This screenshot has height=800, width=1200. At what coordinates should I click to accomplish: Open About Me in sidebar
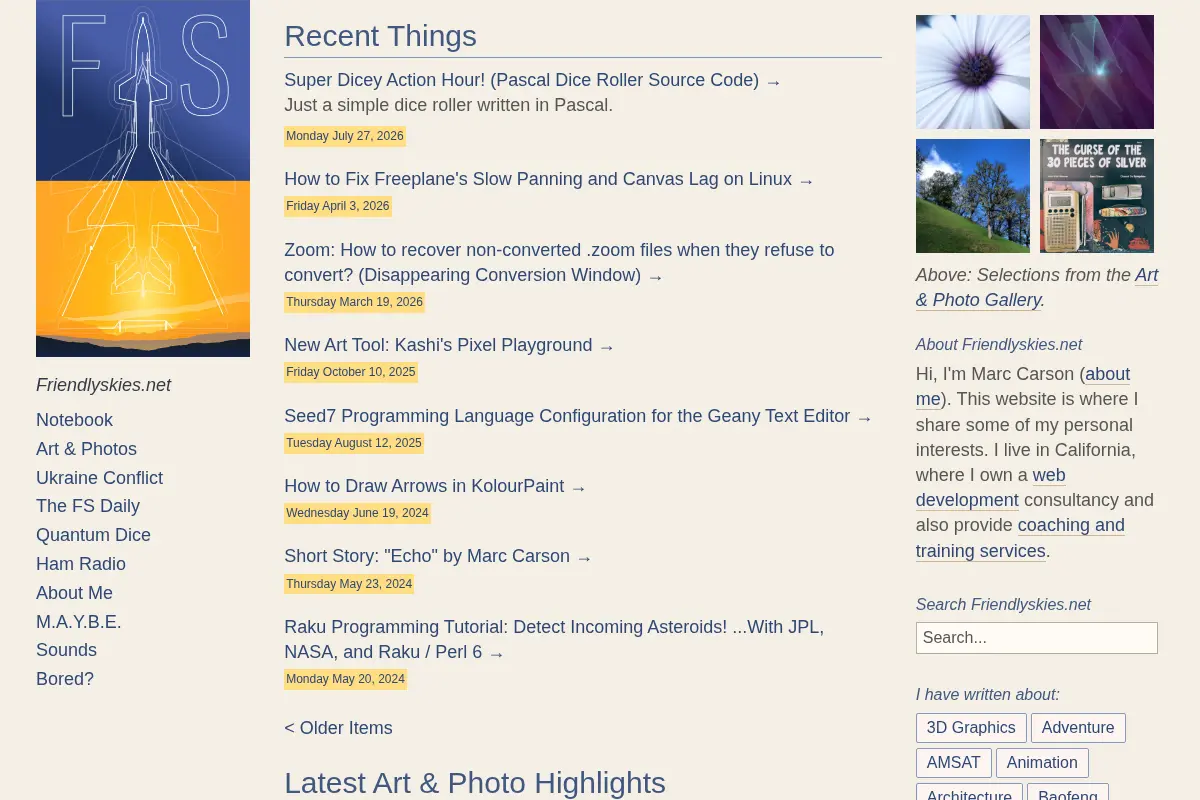[74, 593]
